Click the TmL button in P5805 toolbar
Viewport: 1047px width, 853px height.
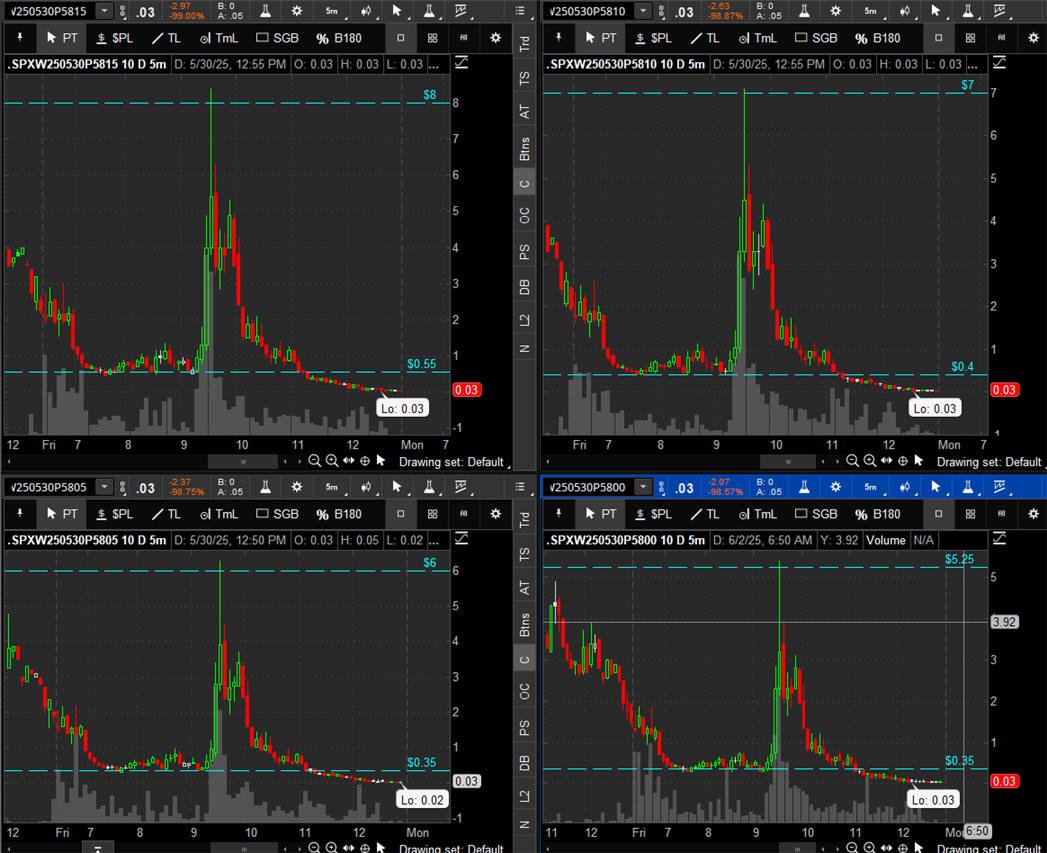tap(219, 514)
